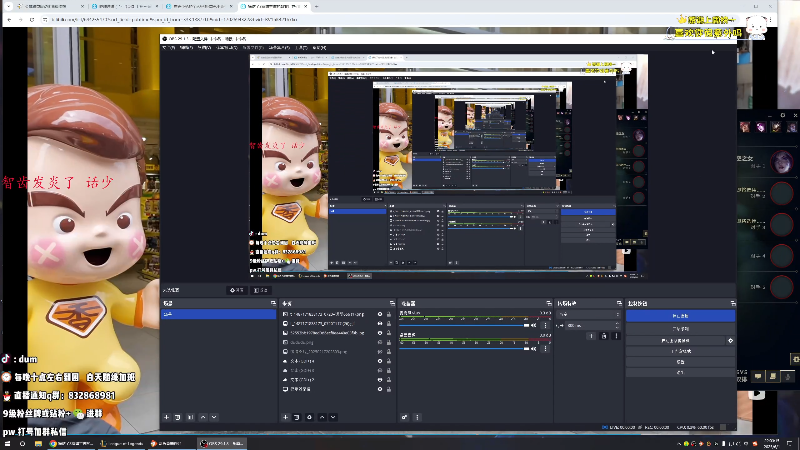The height and width of the screenshot is (450, 800).
Task: Switch to OBS window on taskbar
Action: 222,444
